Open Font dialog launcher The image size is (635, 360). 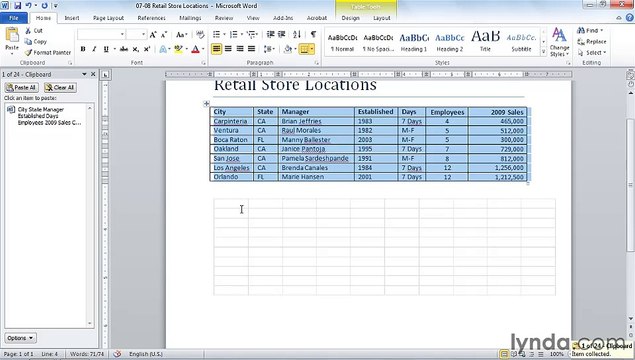(203, 63)
